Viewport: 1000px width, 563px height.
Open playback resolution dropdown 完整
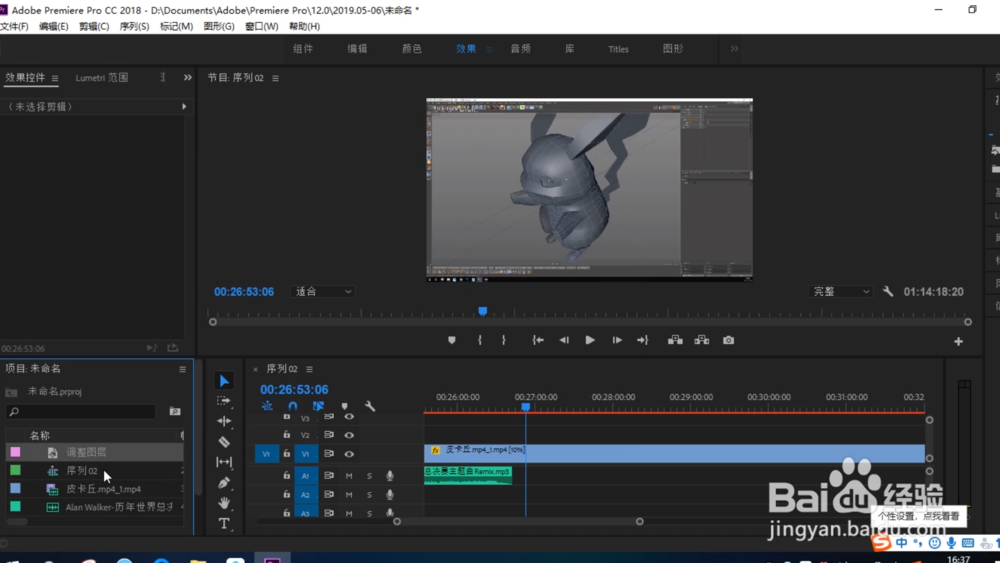841,291
